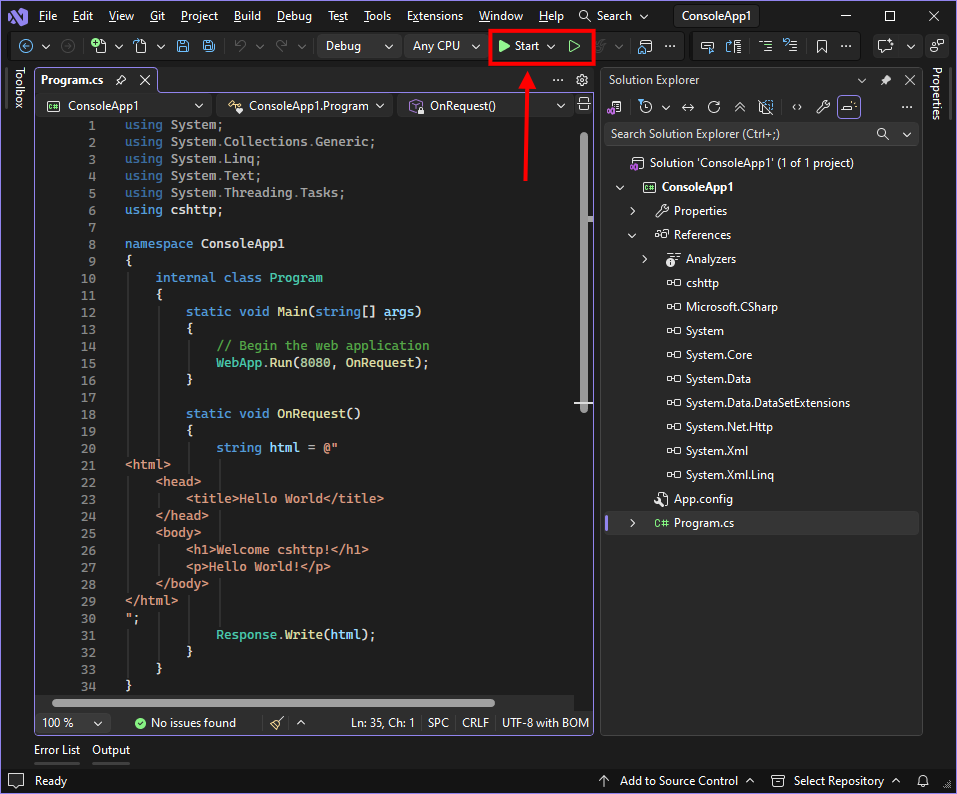Open the File menu
This screenshot has width=957, height=794.
coord(48,16)
